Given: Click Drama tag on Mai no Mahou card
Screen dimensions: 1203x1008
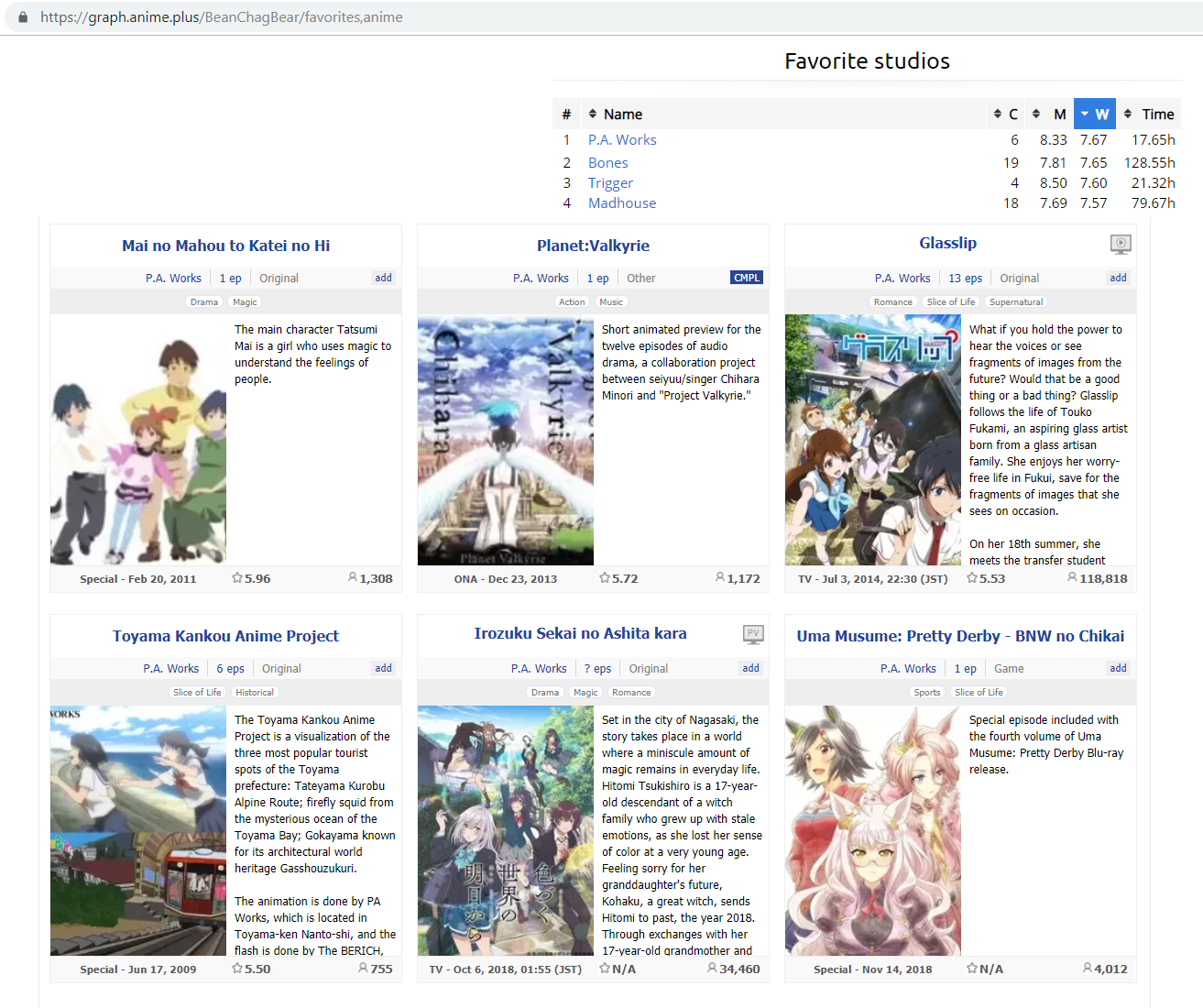Looking at the screenshot, I should [x=204, y=301].
